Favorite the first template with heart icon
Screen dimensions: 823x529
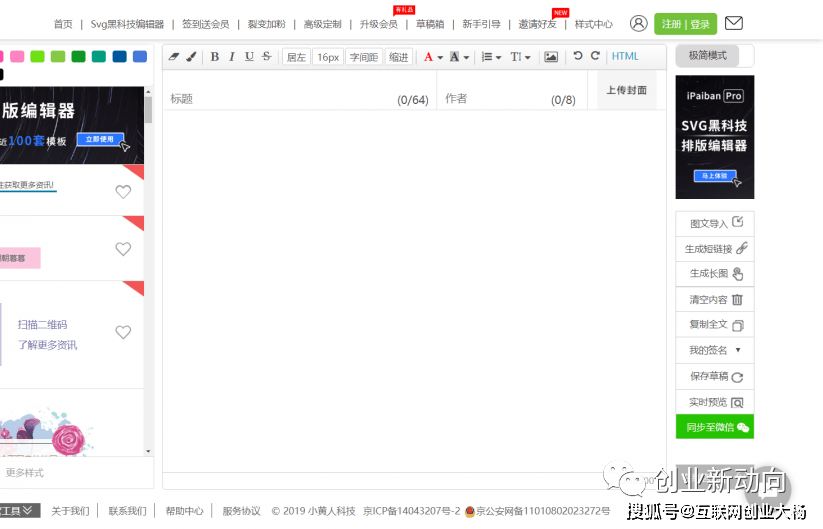(123, 192)
